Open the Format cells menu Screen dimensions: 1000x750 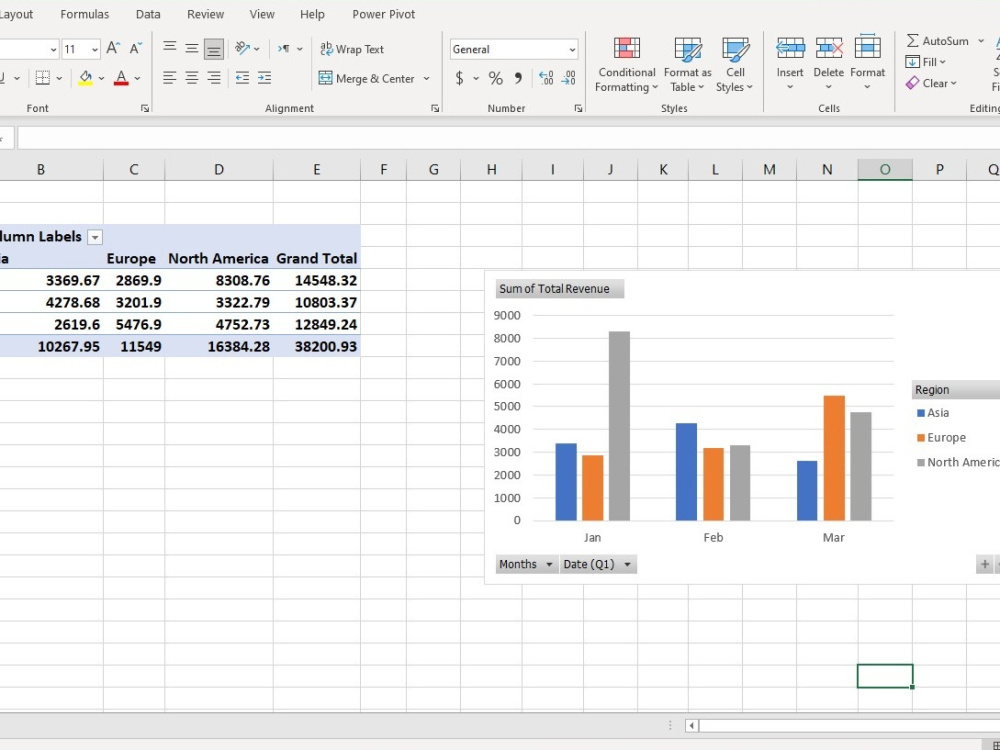click(x=867, y=64)
